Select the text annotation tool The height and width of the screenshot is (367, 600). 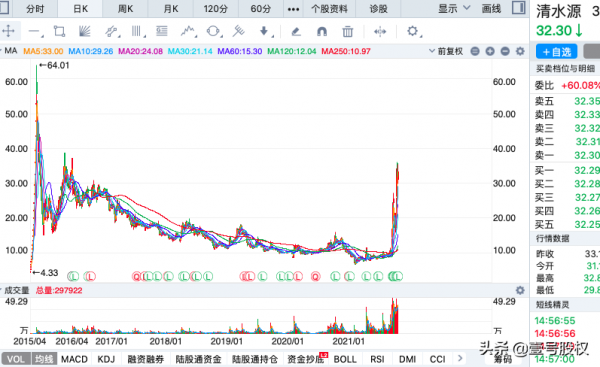pos(162,31)
